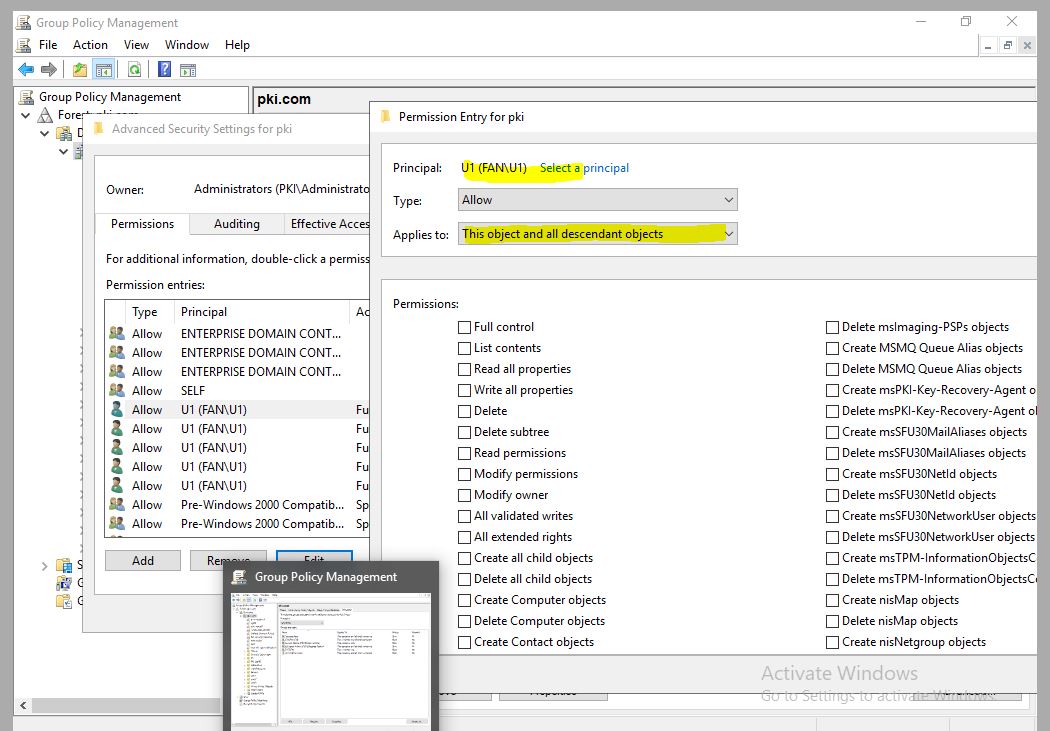Collapse the domain node below Domains in the tree
The image size is (1050, 731).
coord(63,151)
